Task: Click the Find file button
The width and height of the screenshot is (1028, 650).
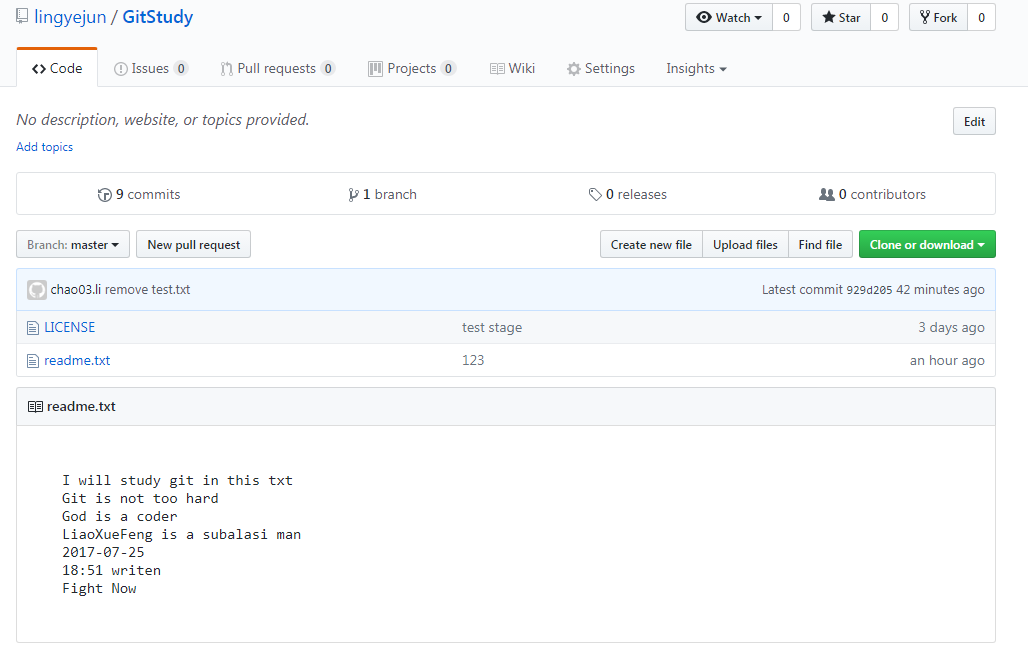Action: coord(820,245)
